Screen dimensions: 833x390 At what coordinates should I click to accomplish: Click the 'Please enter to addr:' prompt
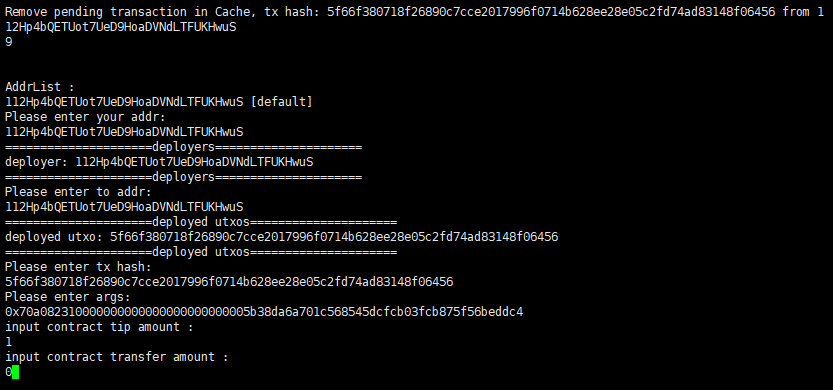(79, 191)
